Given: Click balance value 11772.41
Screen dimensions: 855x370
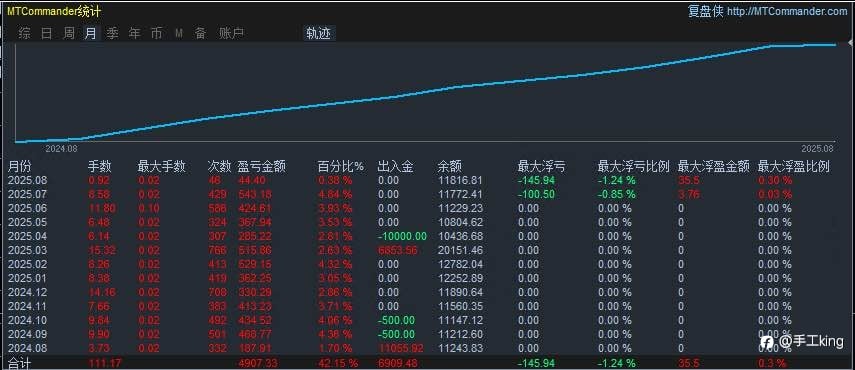Looking at the screenshot, I should pos(460,194).
